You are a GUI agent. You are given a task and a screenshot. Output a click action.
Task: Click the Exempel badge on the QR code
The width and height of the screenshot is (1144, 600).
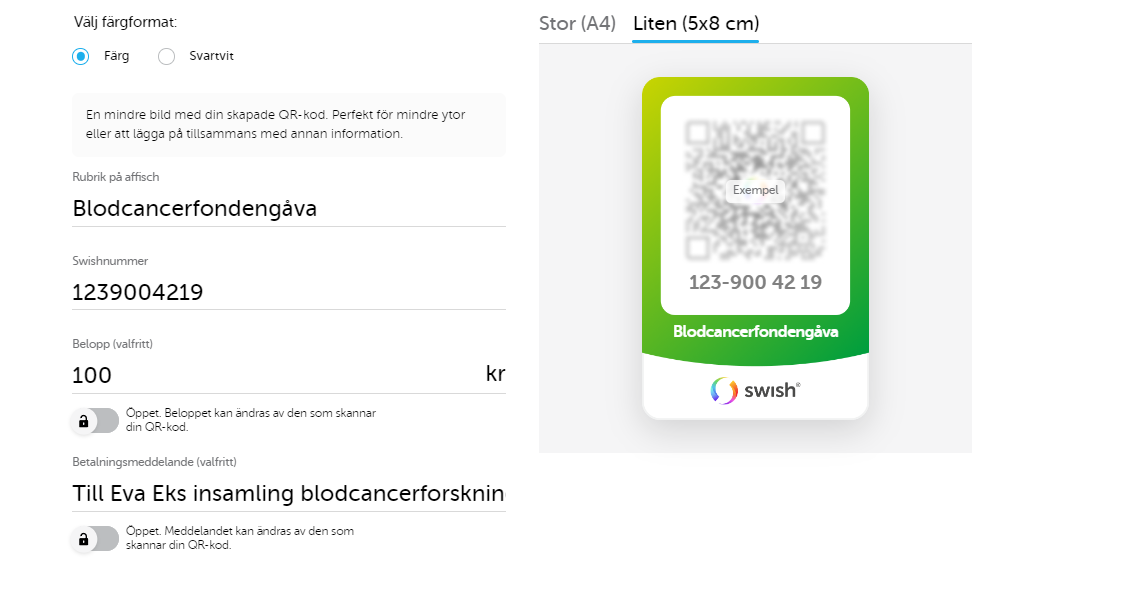click(755, 190)
